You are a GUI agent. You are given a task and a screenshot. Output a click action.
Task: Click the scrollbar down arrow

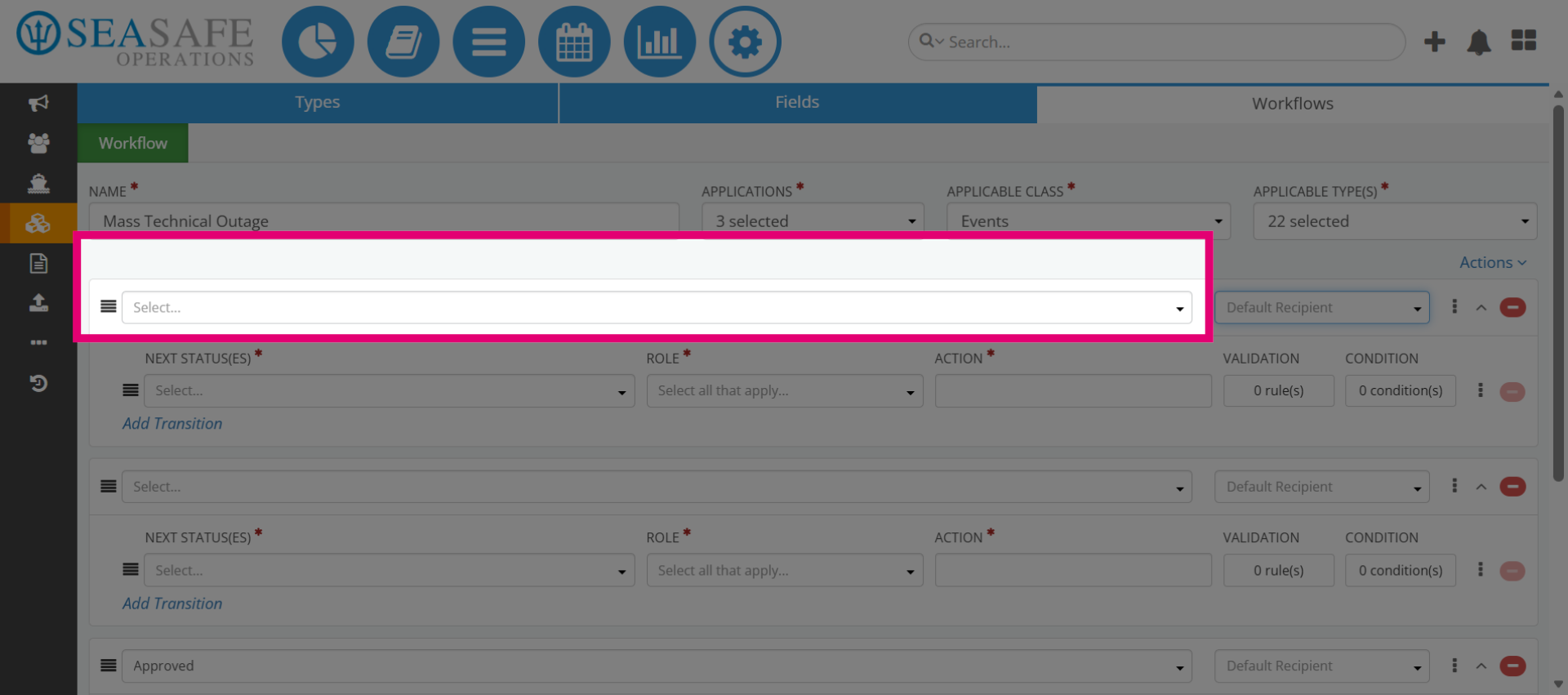(x=1558, y=684)
